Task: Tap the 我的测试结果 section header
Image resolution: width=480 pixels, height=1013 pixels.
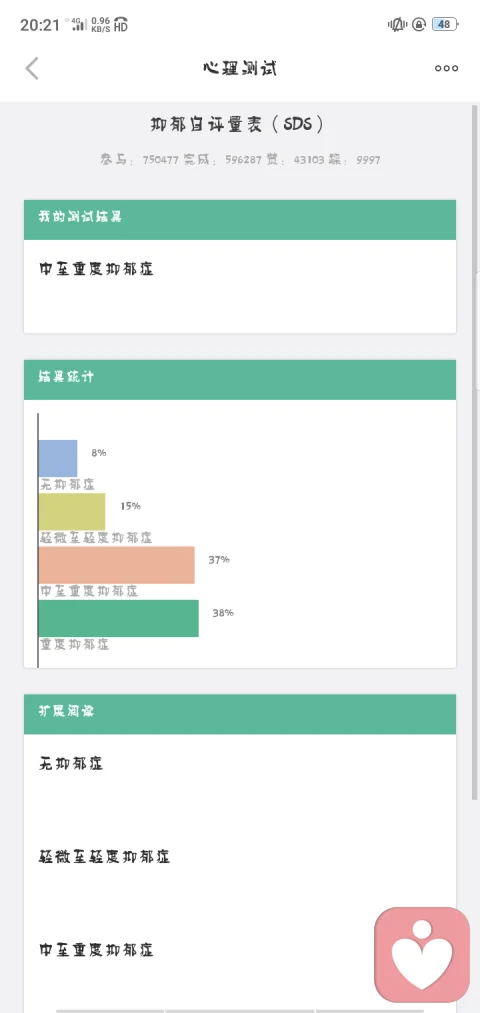Action: (x=240, y=220)
